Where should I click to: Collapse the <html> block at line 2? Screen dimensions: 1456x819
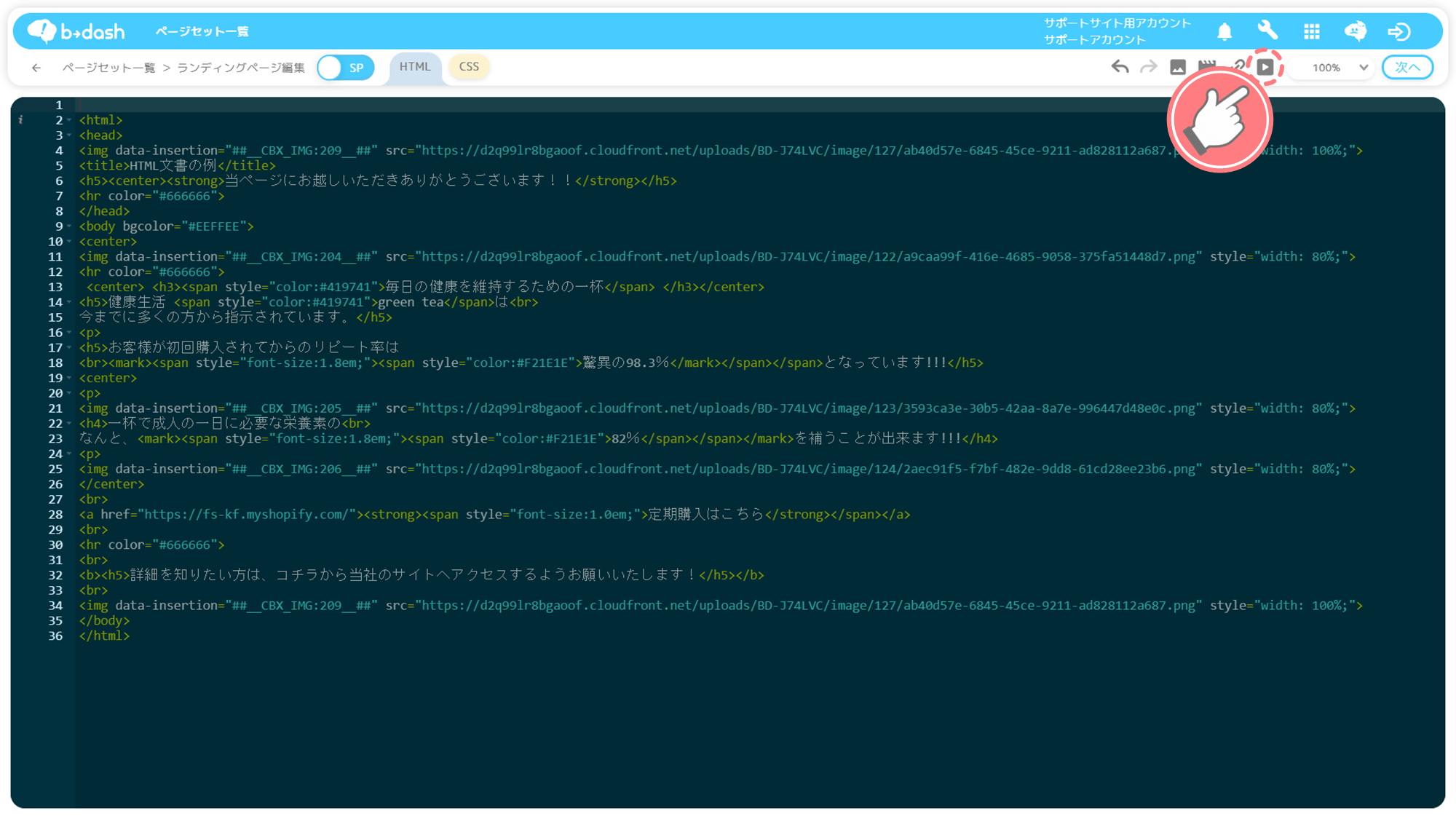tap(69, 120)
